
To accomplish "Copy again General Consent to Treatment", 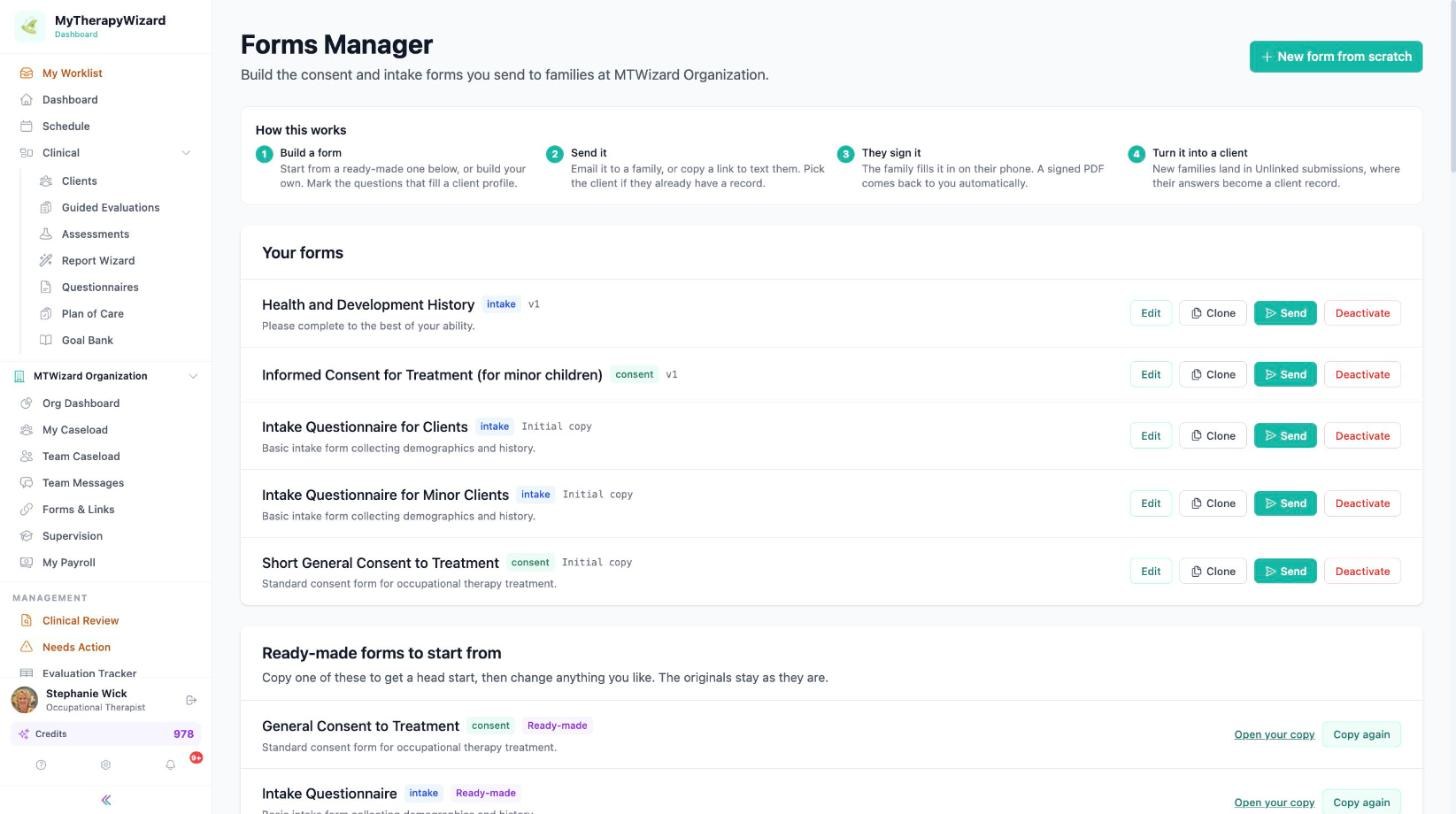I will point(1361,735).
